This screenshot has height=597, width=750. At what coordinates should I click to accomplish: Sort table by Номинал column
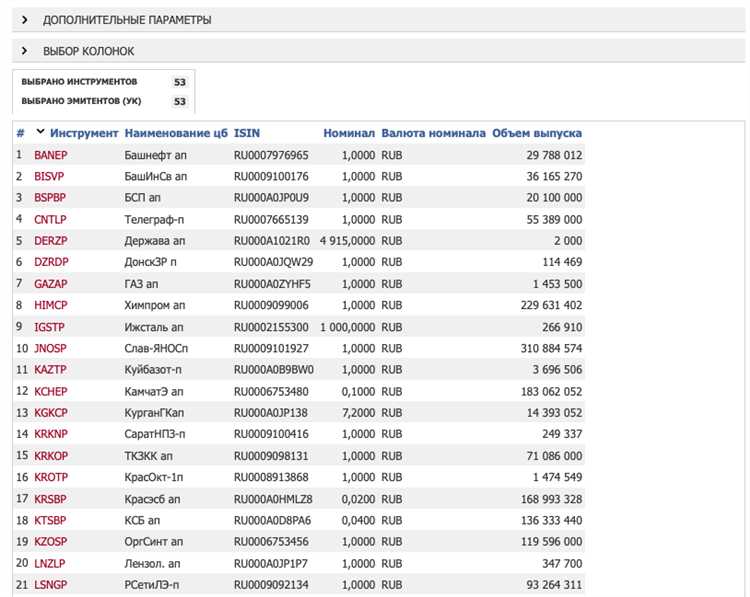(x=349, y=133)
